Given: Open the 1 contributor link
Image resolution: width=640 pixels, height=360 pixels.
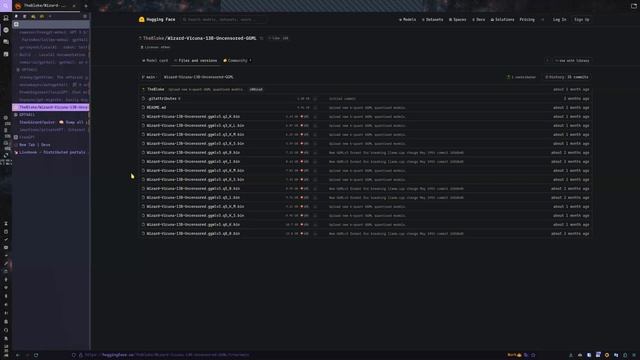Looking at the screenshot, I should pos(521,77).
